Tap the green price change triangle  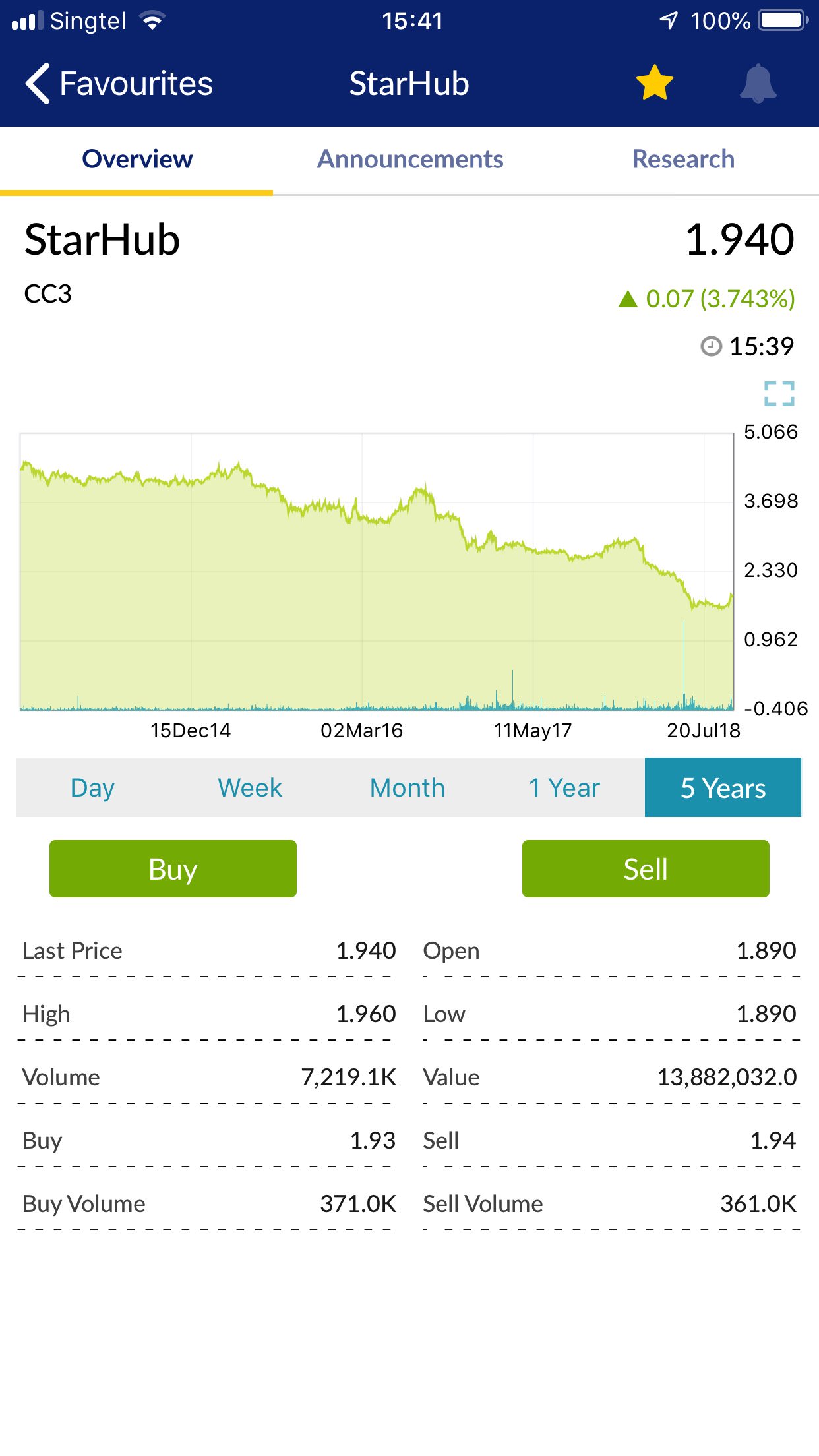pyautogui.click(x=628, y=299)
